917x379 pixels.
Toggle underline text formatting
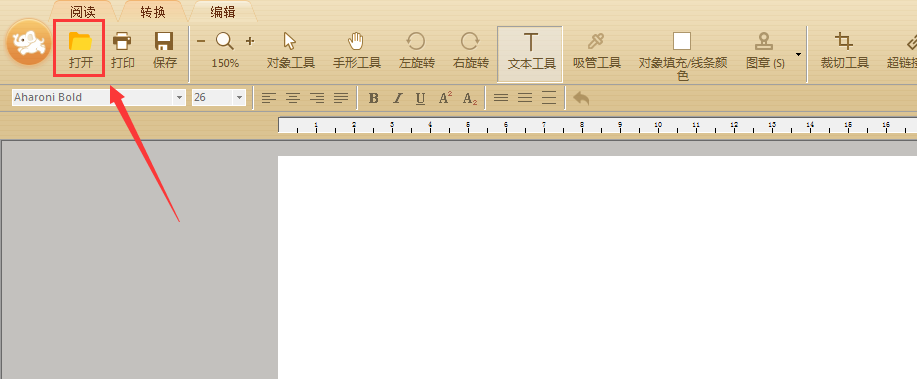(x=420, y=98)
